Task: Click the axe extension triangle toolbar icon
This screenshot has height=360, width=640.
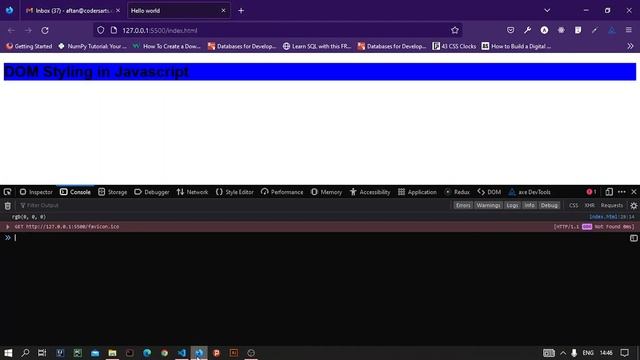Action: (x=611, y=30)
